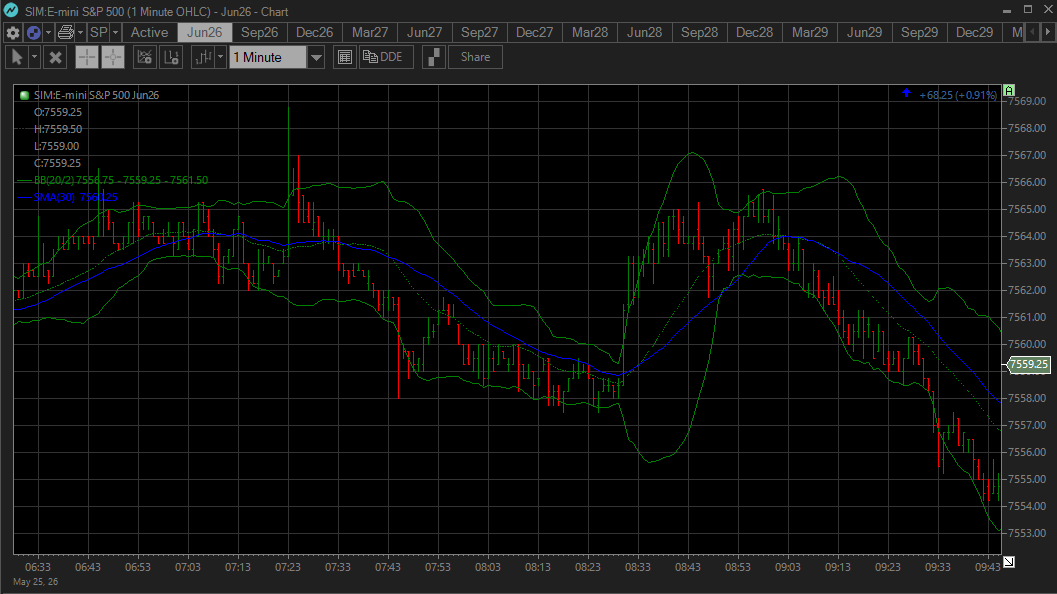The height and width of the screenshot is (594, 1057).
Task: Toggle the crosshair cursor button
Action: (x=86, y=57)
